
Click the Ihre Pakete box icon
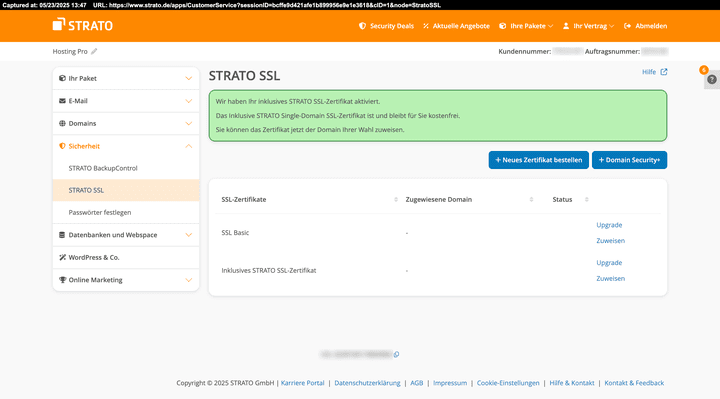click(503, 26)
